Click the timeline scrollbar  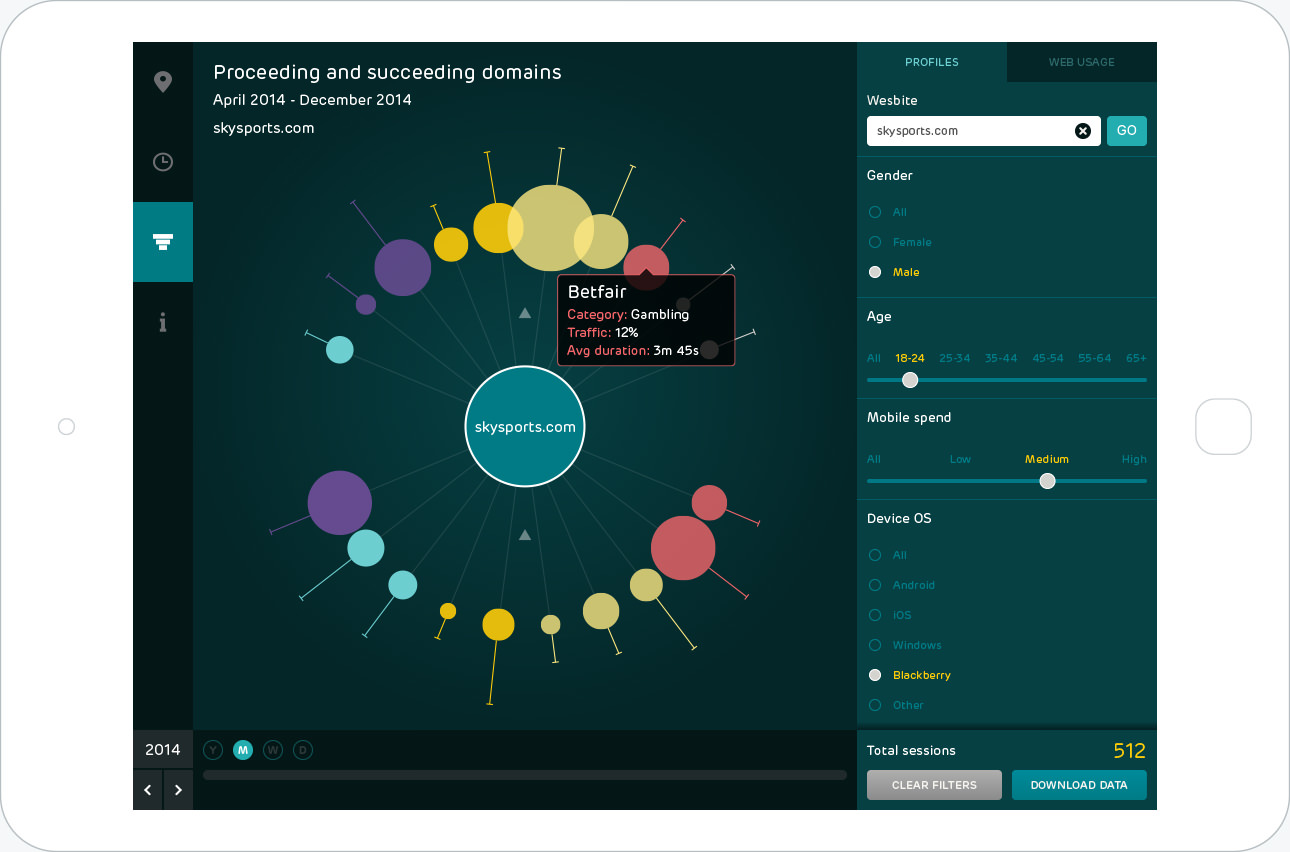pos(525,775)
